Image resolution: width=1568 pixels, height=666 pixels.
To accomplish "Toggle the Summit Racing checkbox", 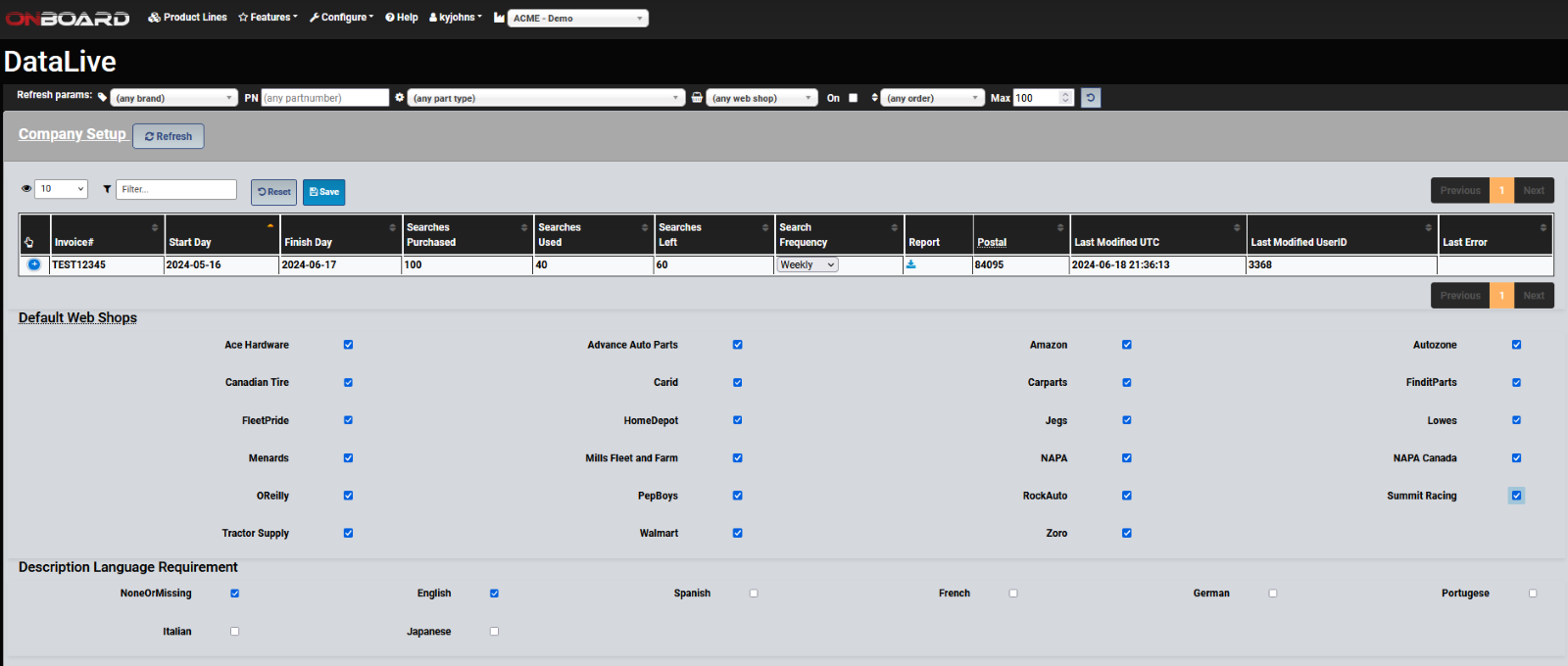I will (1516, 496).
